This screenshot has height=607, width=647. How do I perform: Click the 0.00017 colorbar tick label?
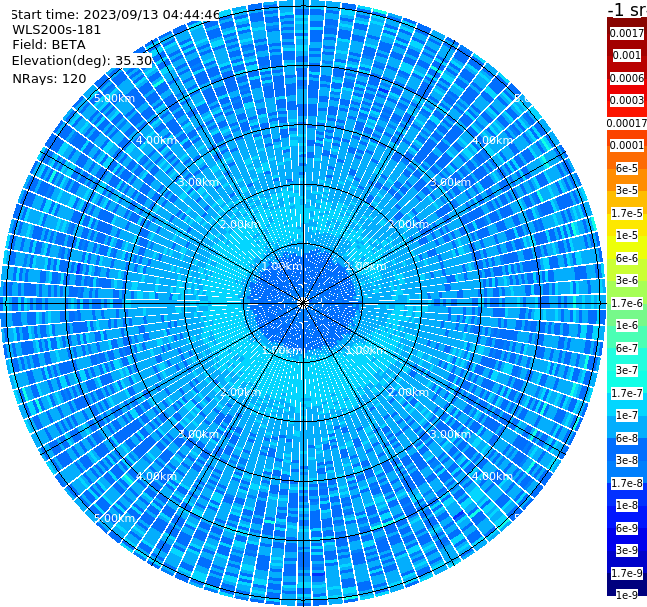pos(627,123)
